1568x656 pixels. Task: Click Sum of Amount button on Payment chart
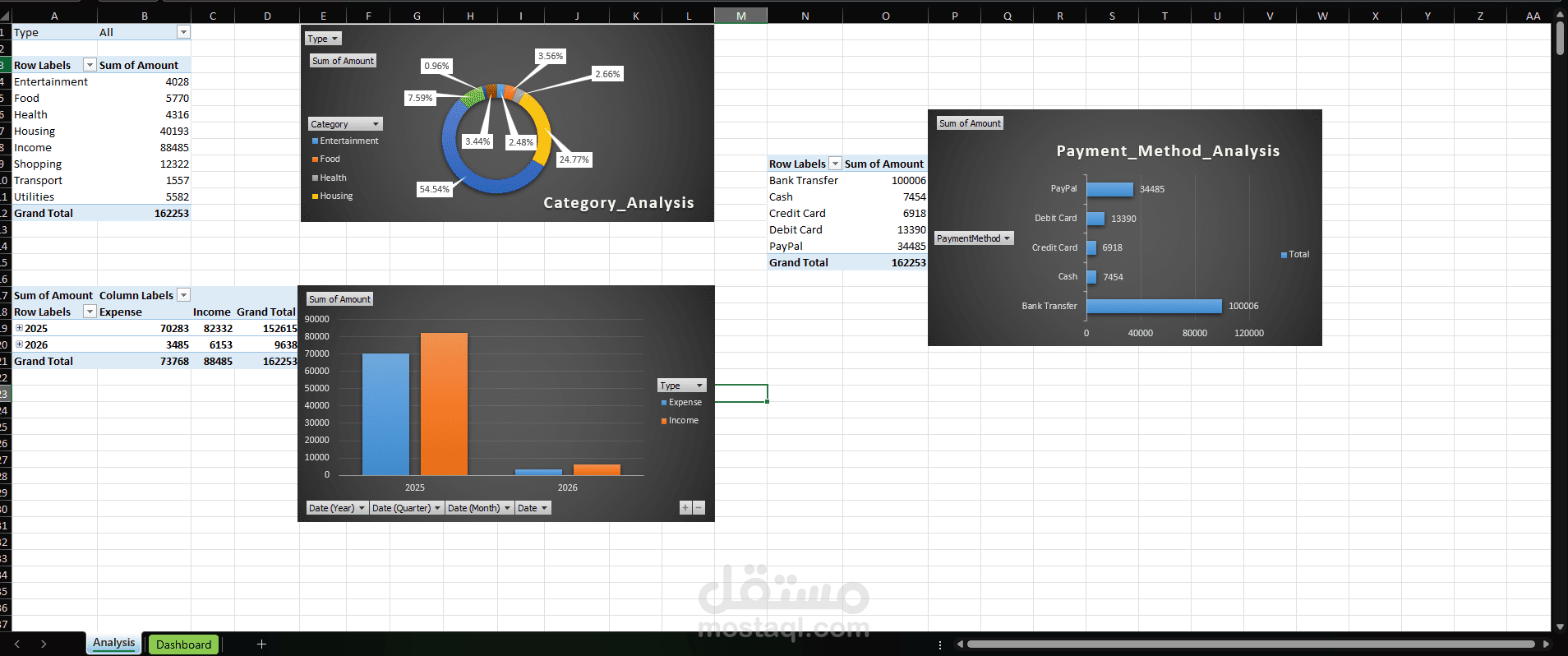pos(970,123)
